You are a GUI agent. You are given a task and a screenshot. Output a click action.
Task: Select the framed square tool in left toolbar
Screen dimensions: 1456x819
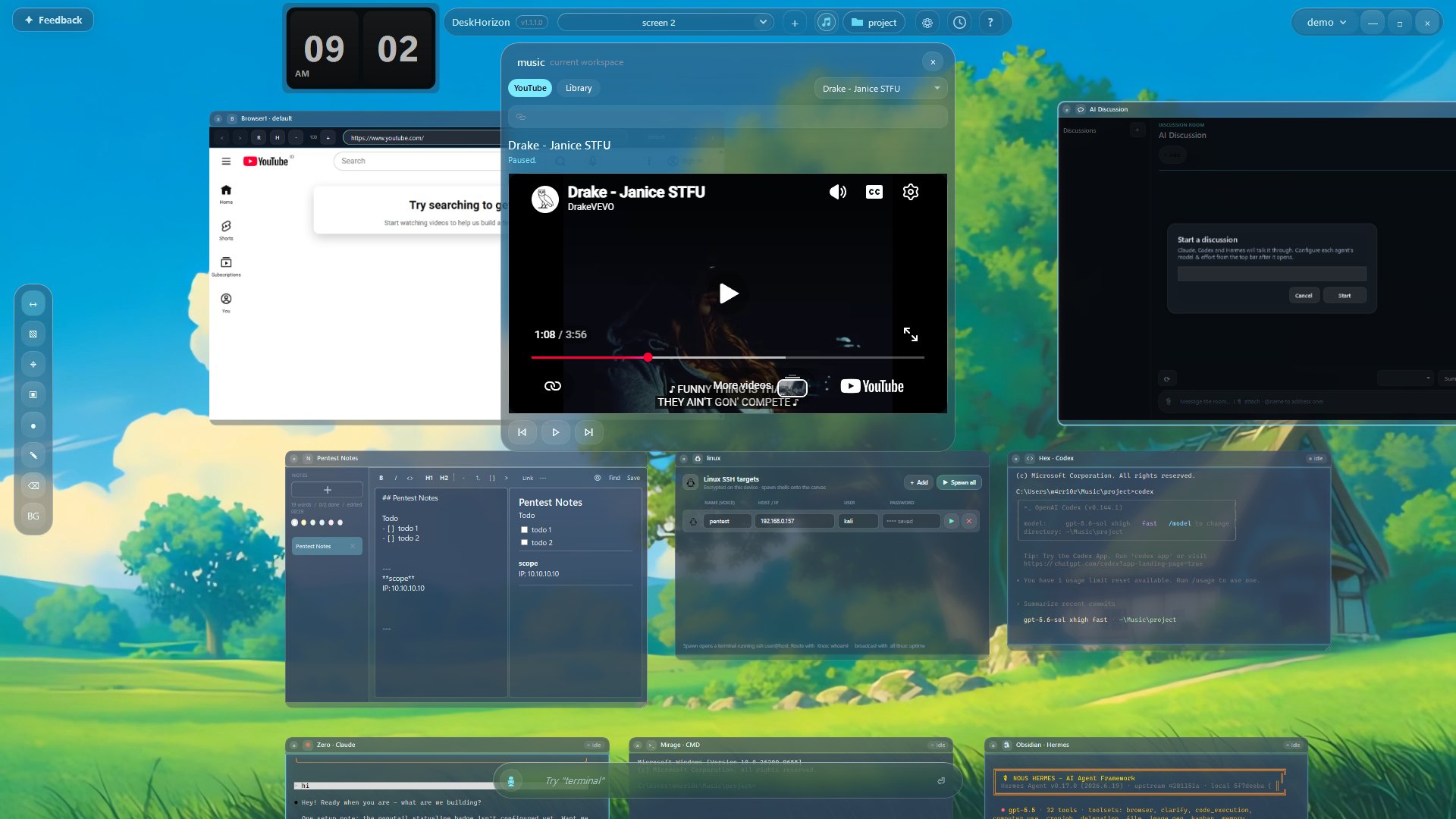(33, 394)
